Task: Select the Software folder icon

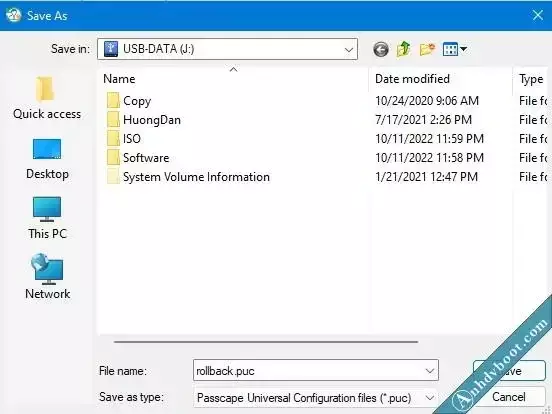Action: pyautogui.click(x=113, y=158)
